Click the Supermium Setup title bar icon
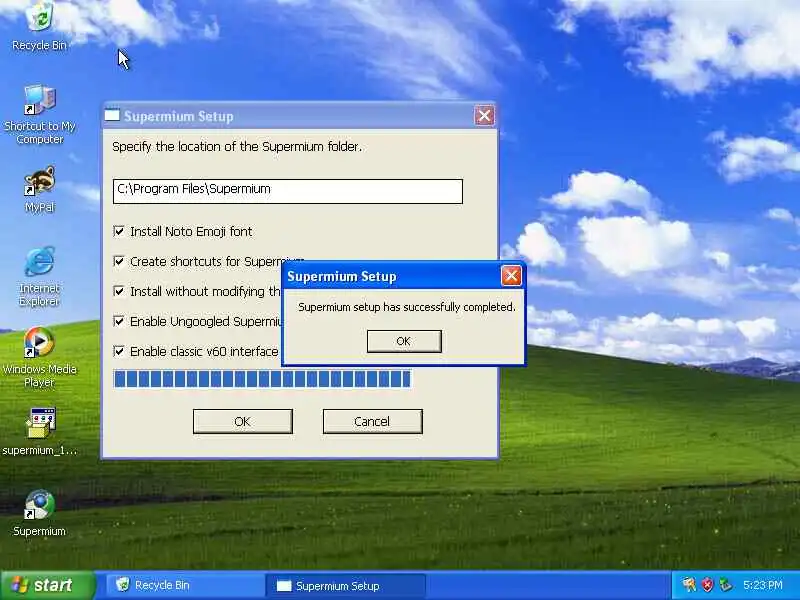The width and height of the screenshot is (800, 600). 112,116
